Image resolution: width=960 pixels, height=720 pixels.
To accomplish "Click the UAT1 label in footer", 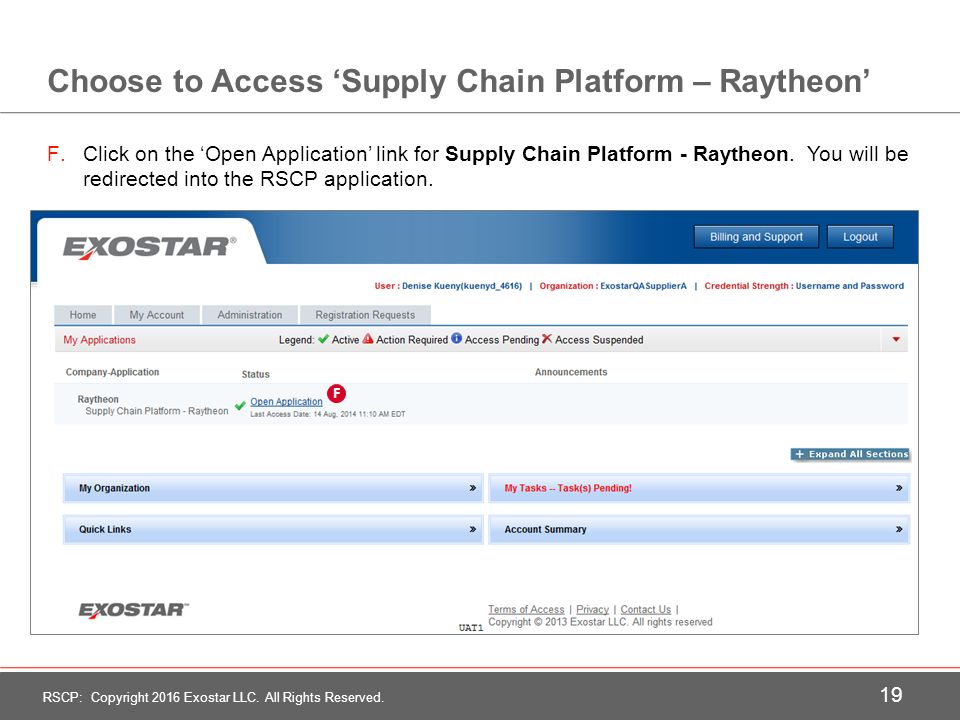I will pyautogui.click(x=471, y=628).
